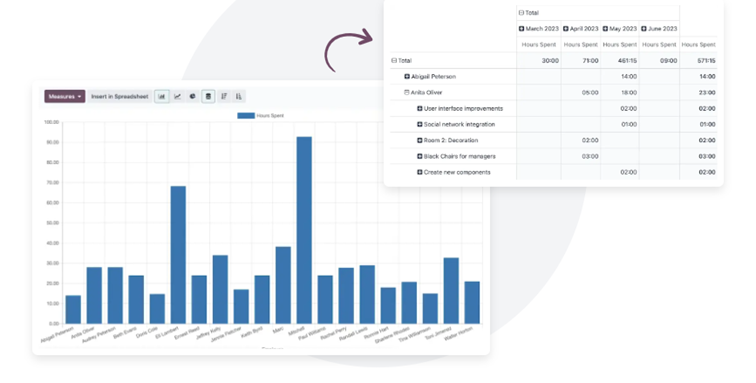Collapse the Total column header

click(x=528, y=13)
